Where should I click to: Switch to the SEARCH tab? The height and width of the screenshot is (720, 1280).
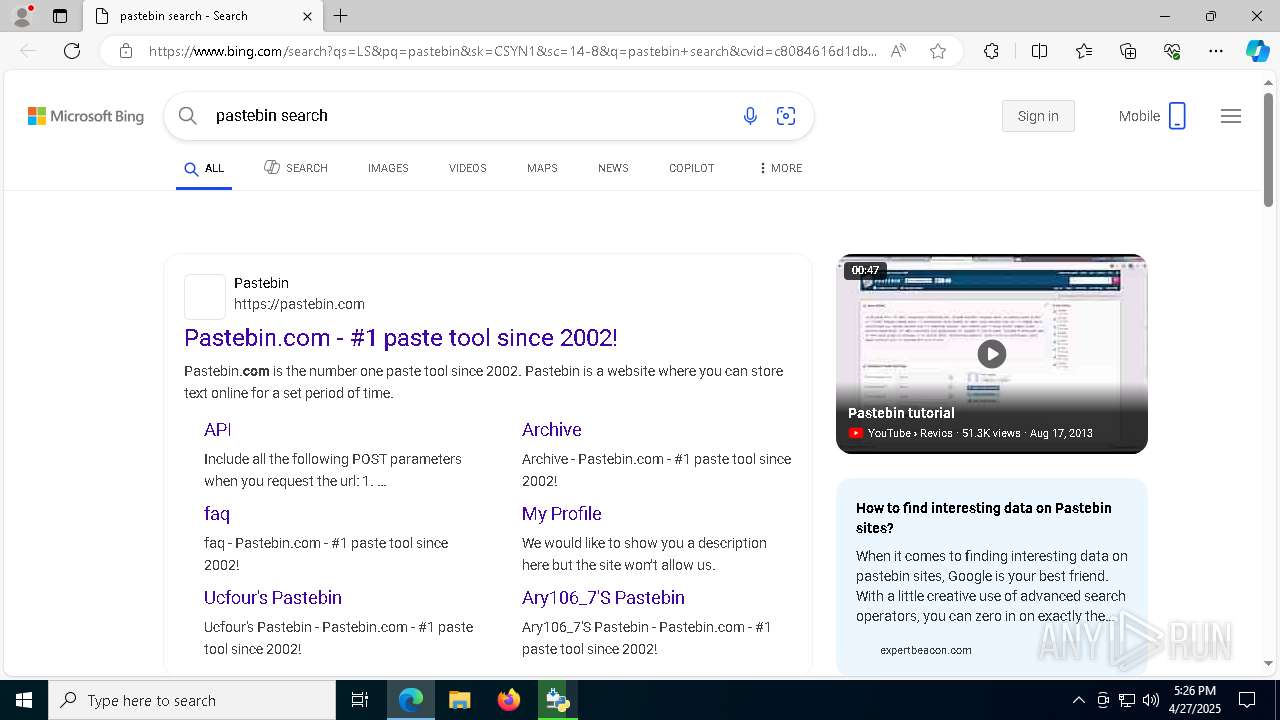(296, 168)
